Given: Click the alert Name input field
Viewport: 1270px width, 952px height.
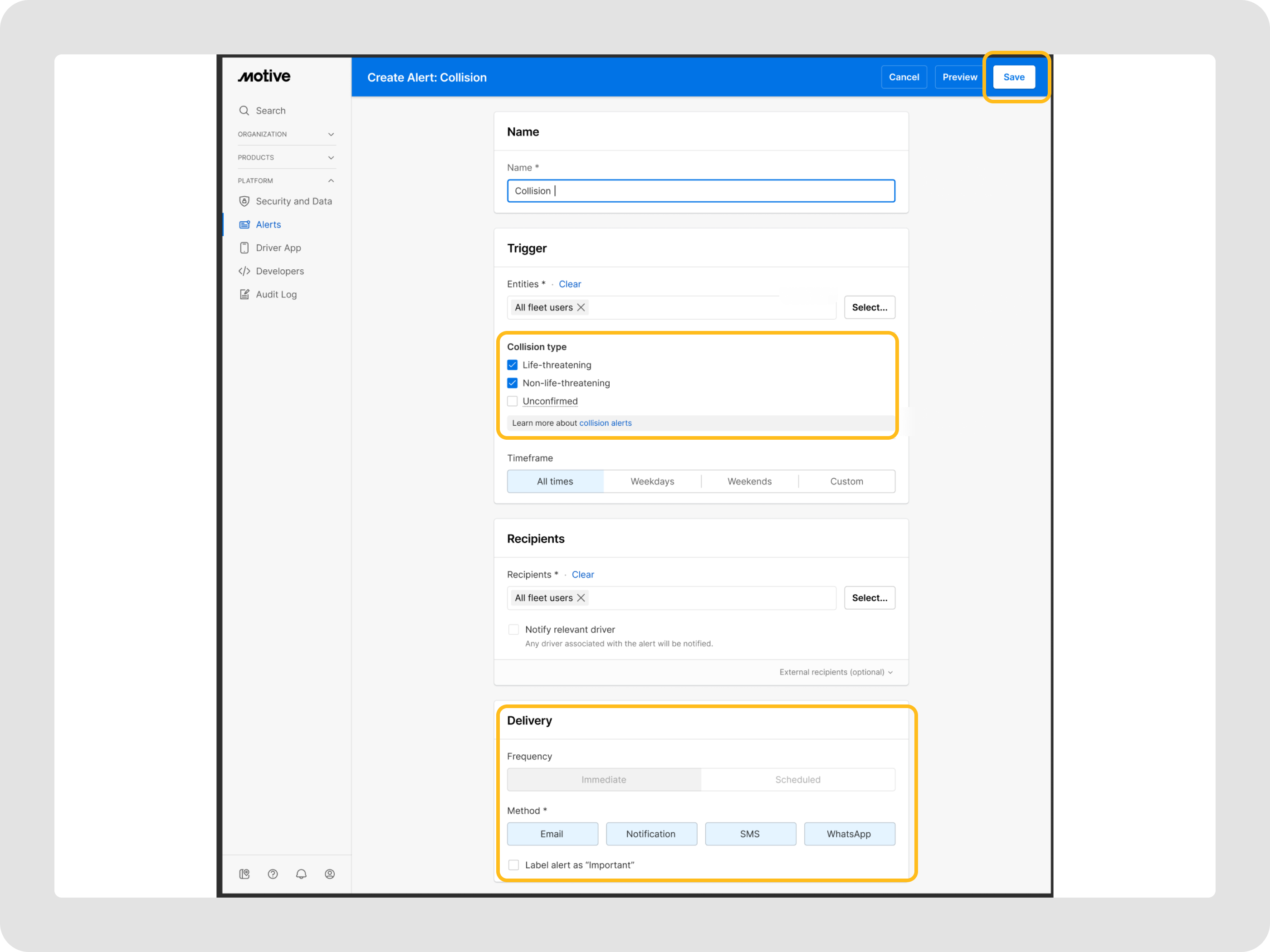Looking at the screenshot, I should coord(701,191).
